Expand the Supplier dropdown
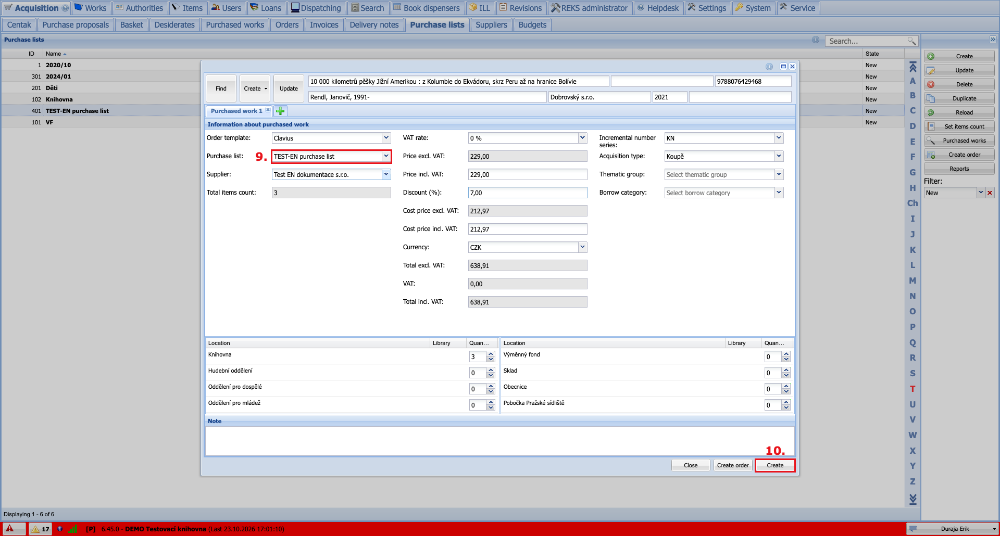The width and height of the screenshot is (1000, 536). point(386,174)
